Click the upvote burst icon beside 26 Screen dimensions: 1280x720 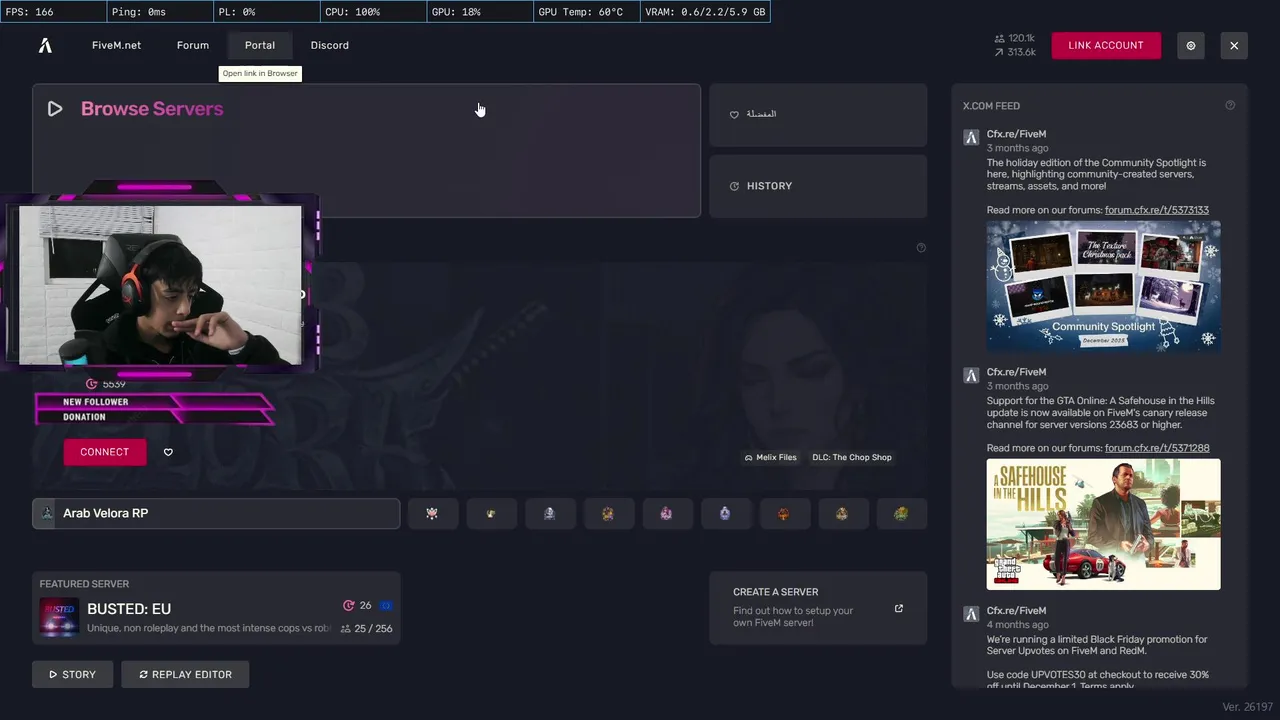pos(349,605)
